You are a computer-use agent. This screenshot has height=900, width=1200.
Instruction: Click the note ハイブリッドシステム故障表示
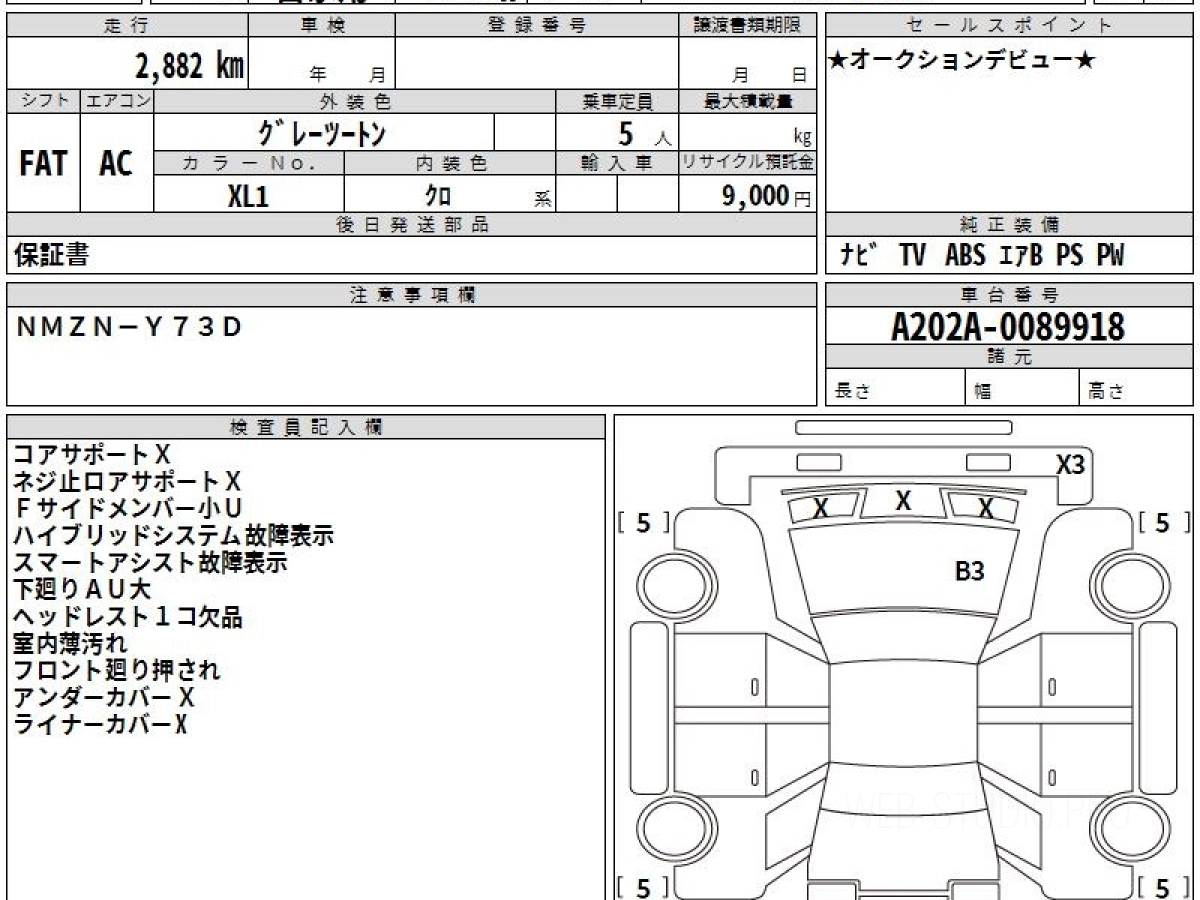click(x=173, y=536)
